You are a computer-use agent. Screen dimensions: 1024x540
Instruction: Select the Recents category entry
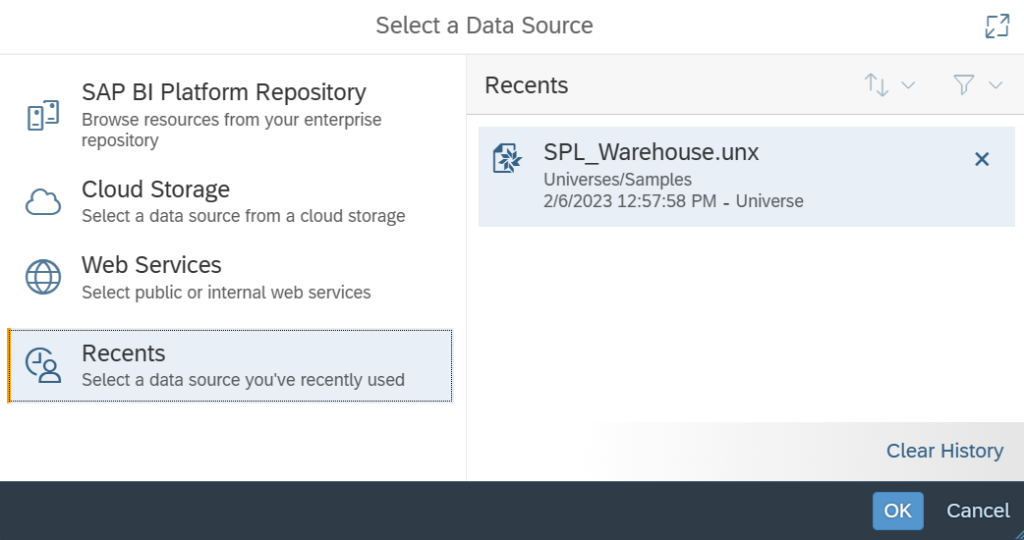pos(230,366)
